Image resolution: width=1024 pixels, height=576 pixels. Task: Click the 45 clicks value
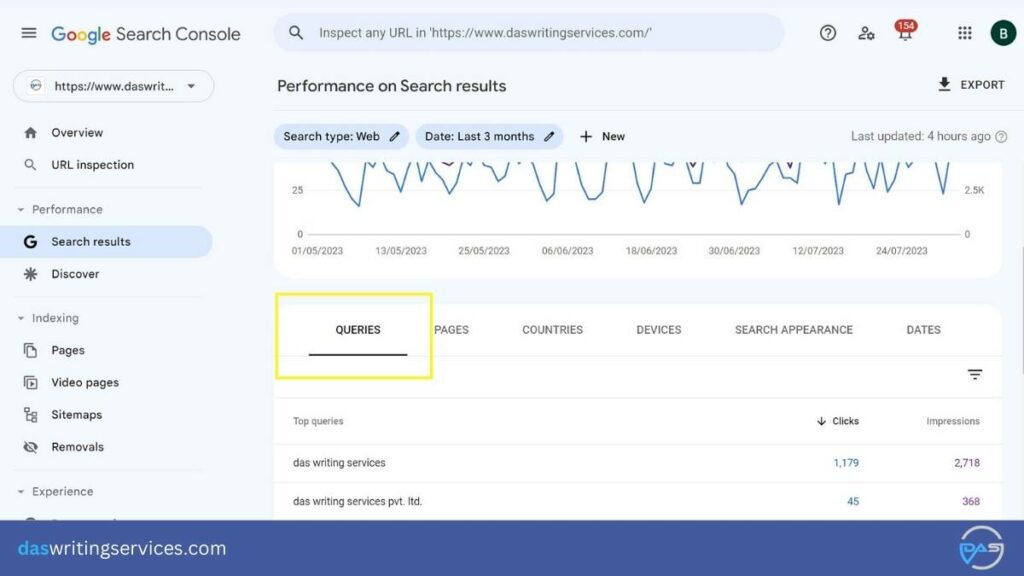(853, 502)
